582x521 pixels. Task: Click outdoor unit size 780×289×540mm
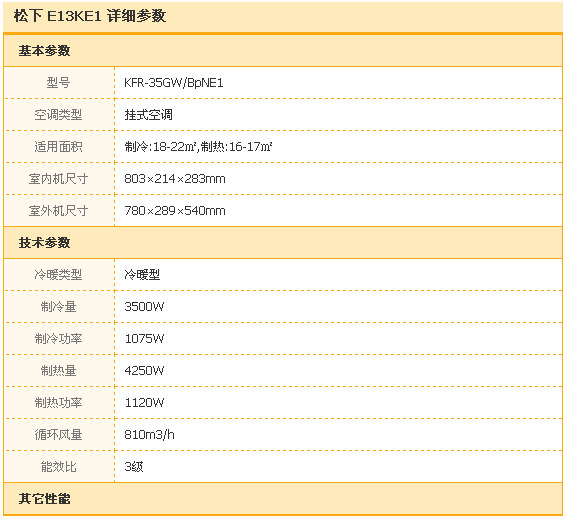click(175, 211)
